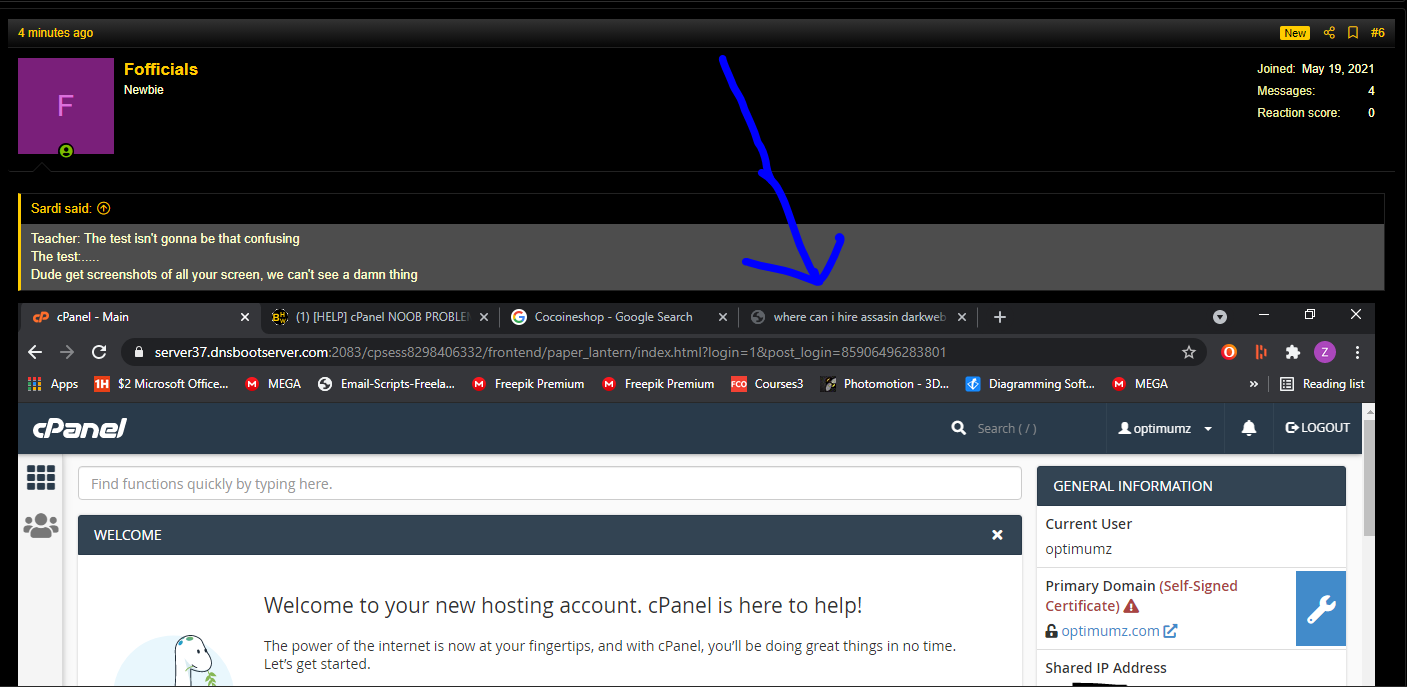This screenshot has height=687, width=1407.
Task: Open $2 Microsoft Office bookmark
Action: tap(161, 384)
